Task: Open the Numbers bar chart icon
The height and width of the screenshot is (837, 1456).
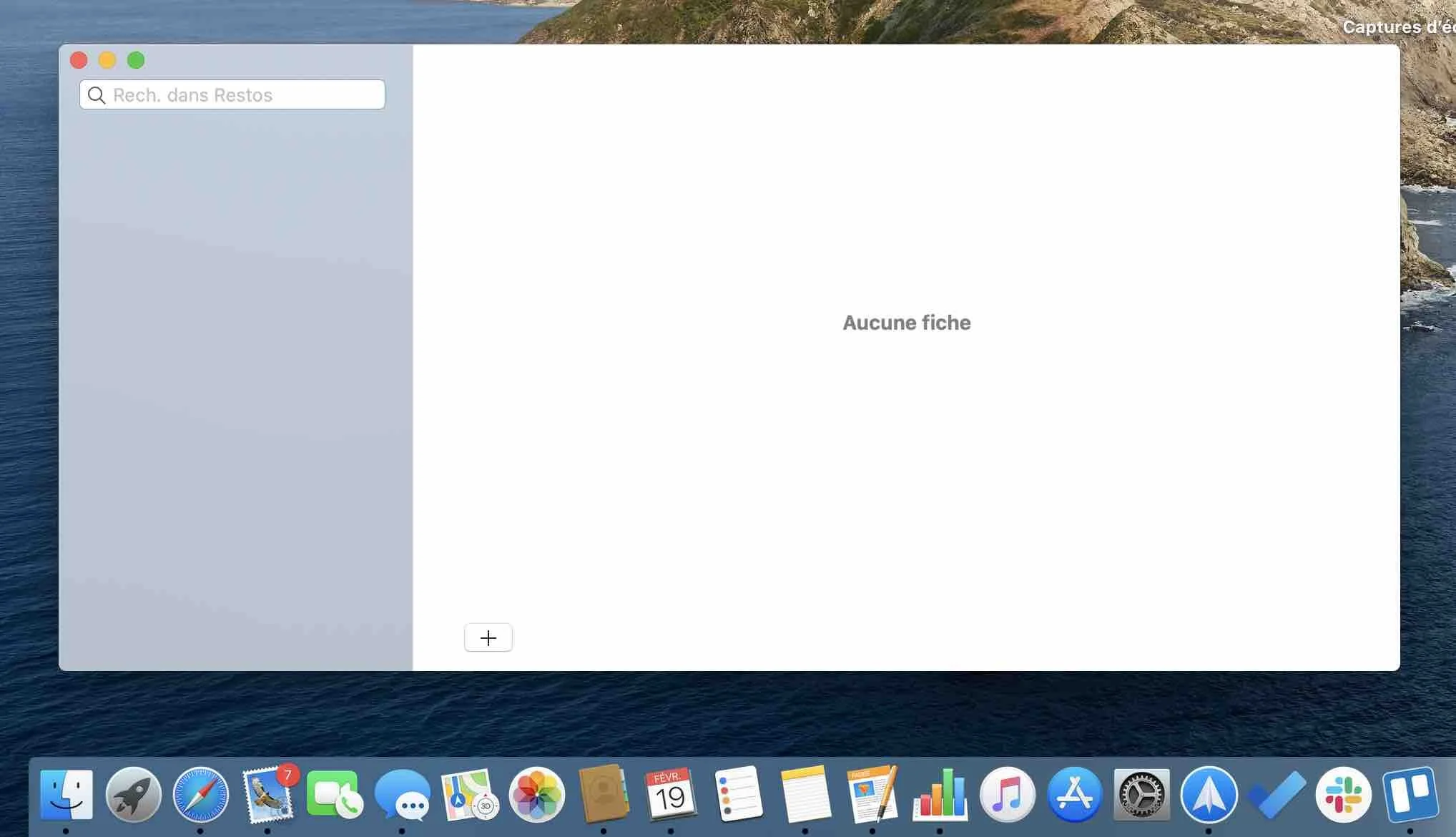Action: [940, 795]
